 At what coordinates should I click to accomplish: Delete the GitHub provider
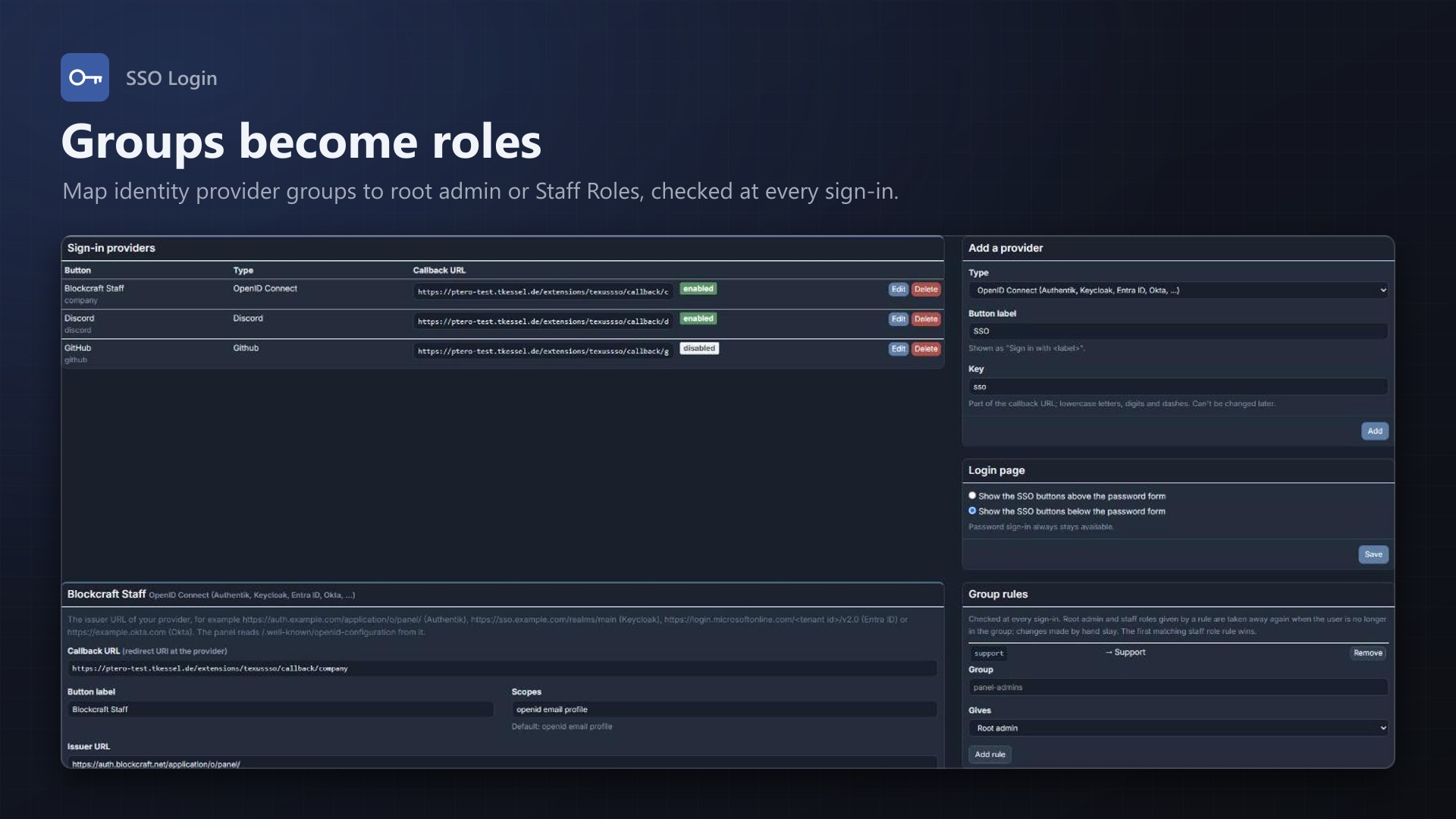tap(926, 349)
